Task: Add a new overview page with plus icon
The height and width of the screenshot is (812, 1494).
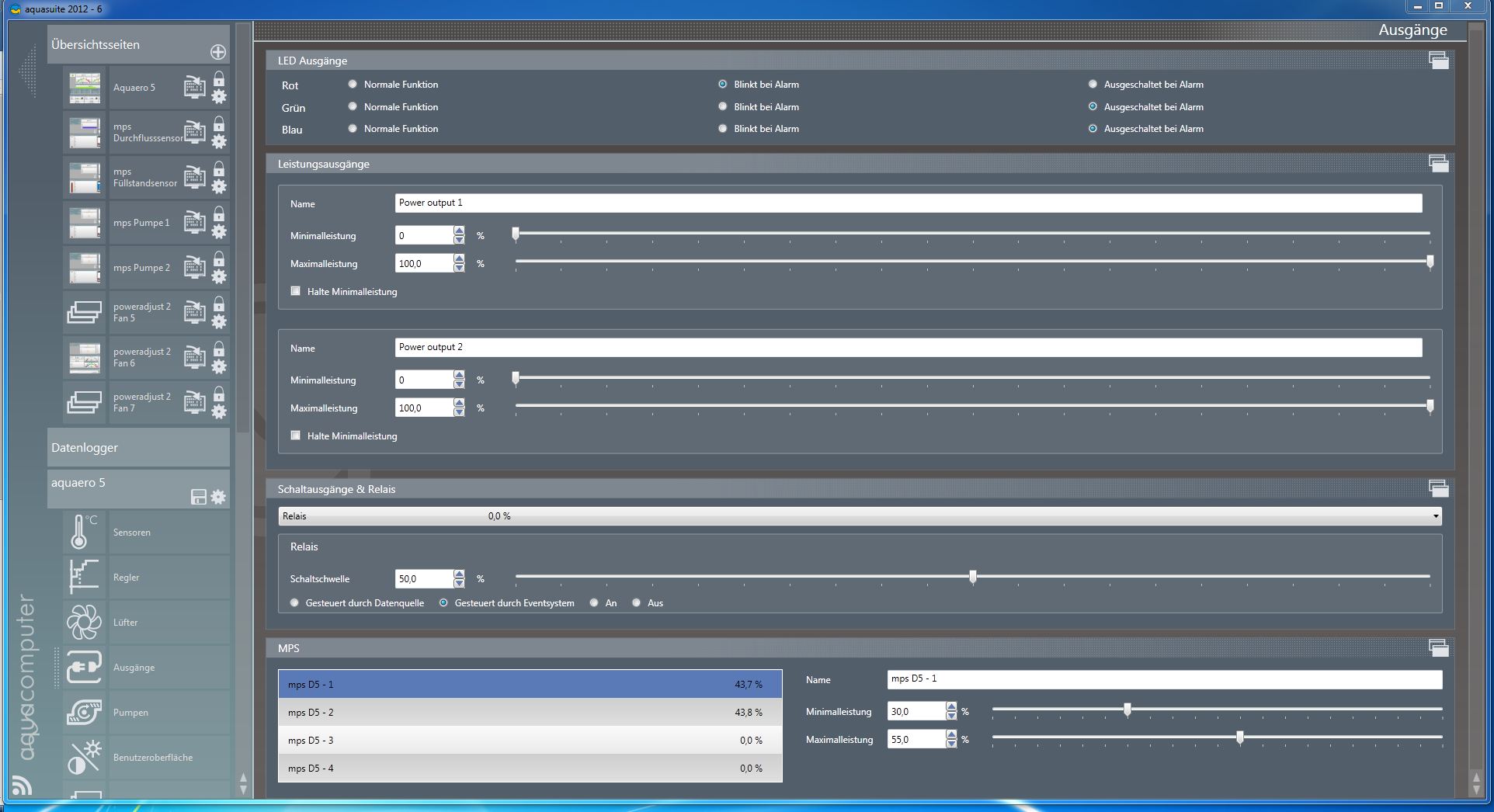Action: point(218,52)
